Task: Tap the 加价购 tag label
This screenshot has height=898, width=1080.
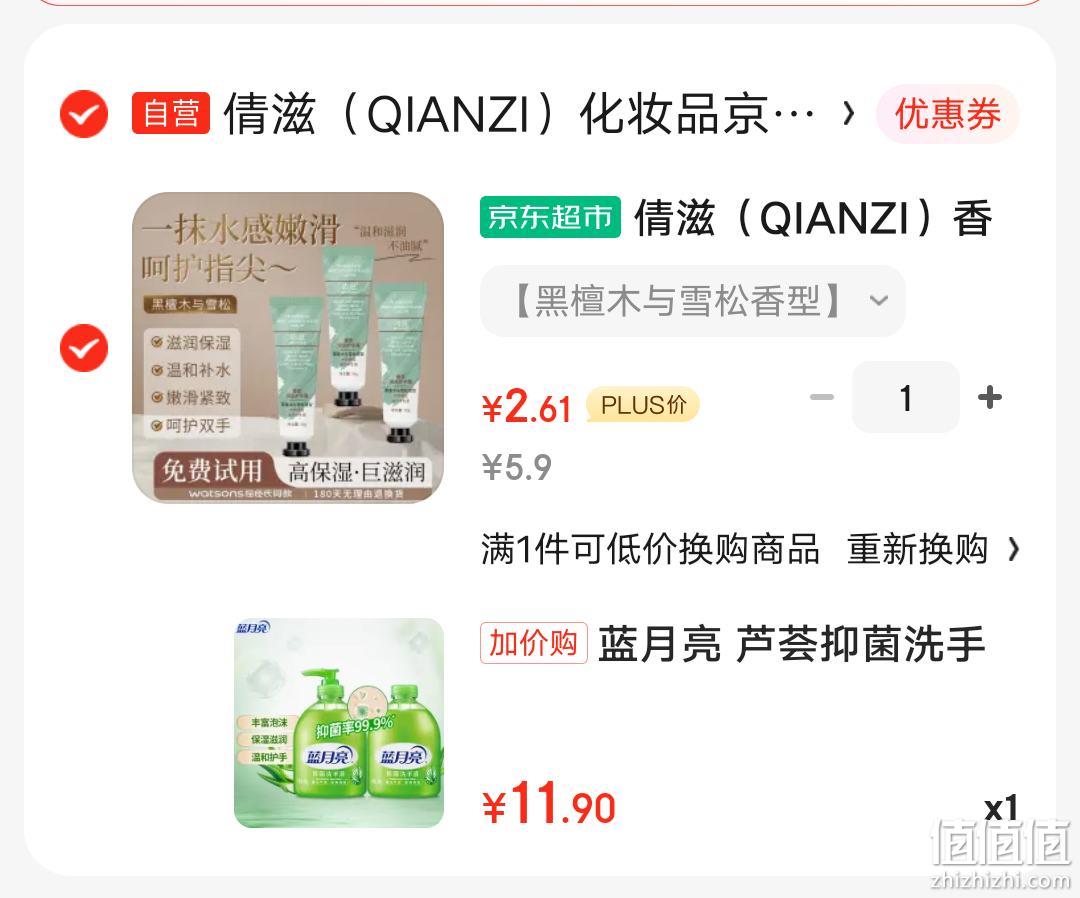Action: pos(534,643)
